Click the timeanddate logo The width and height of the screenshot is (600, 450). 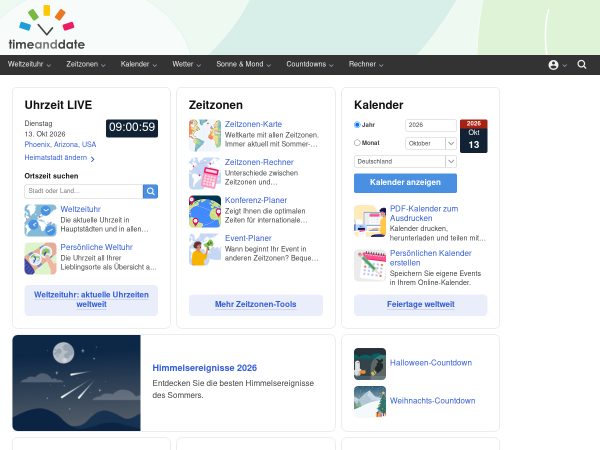[x=47, y=28]
